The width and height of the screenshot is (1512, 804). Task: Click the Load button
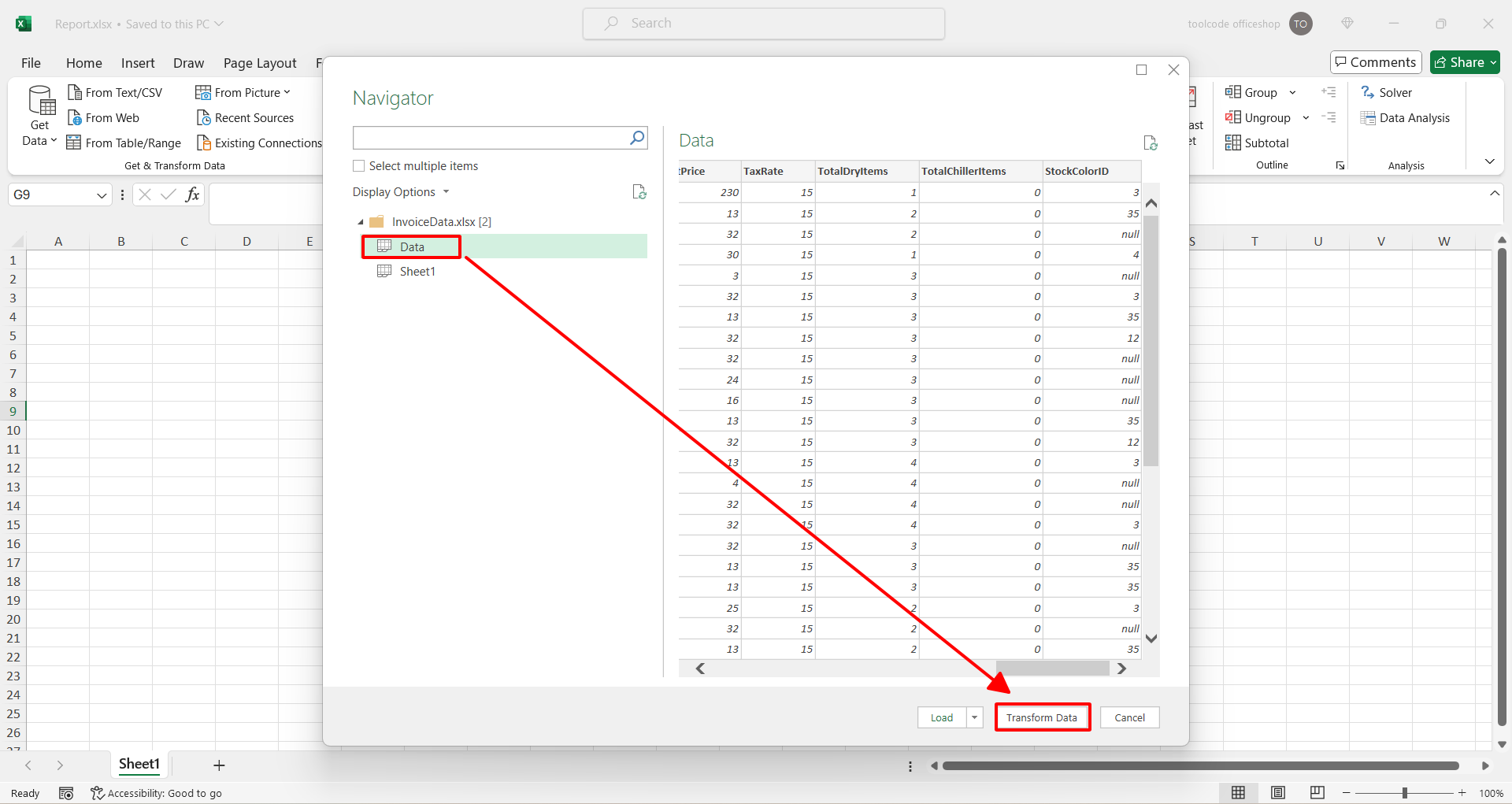tap(942, 717)
